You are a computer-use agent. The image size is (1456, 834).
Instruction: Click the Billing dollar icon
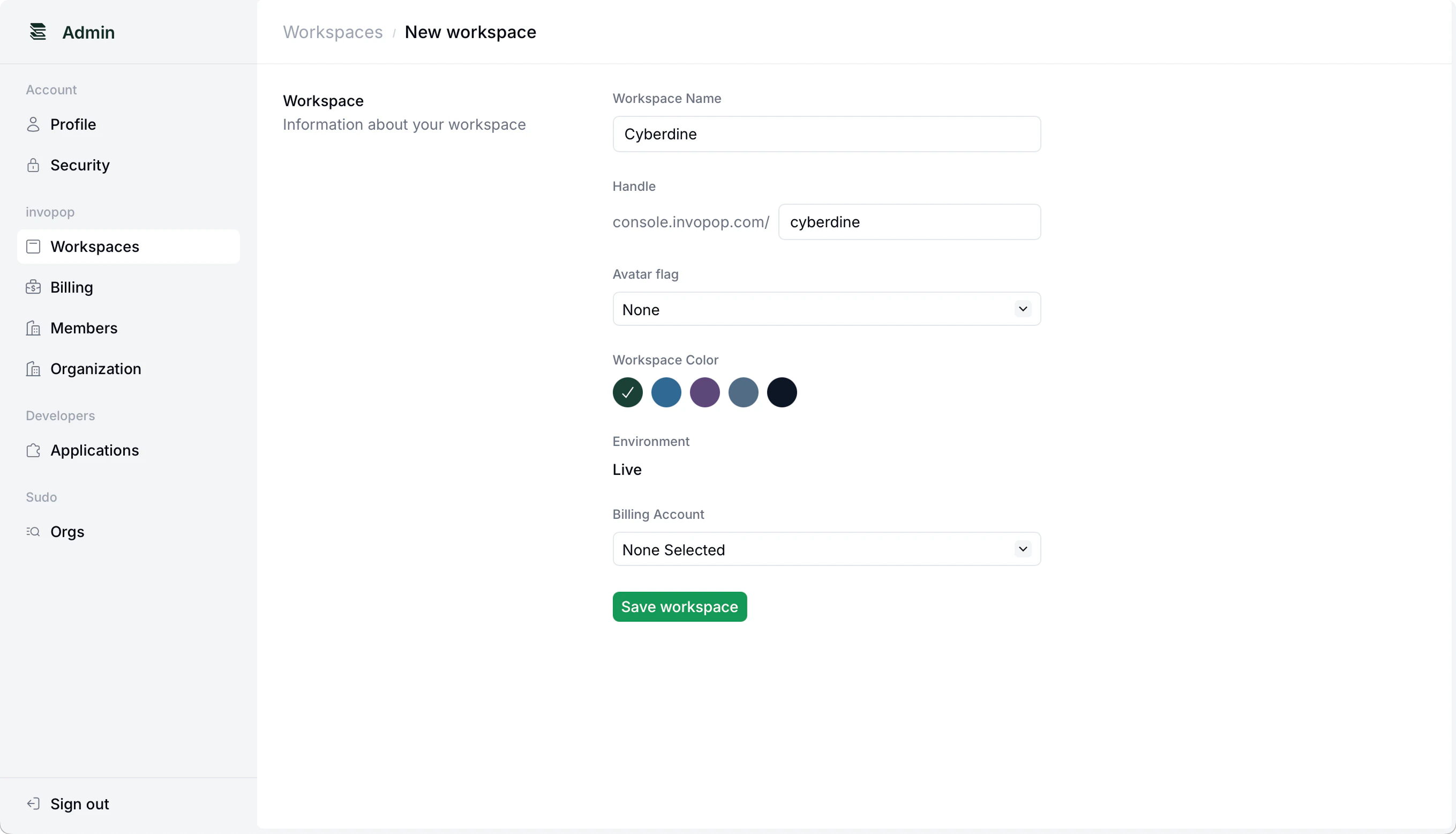33,287
